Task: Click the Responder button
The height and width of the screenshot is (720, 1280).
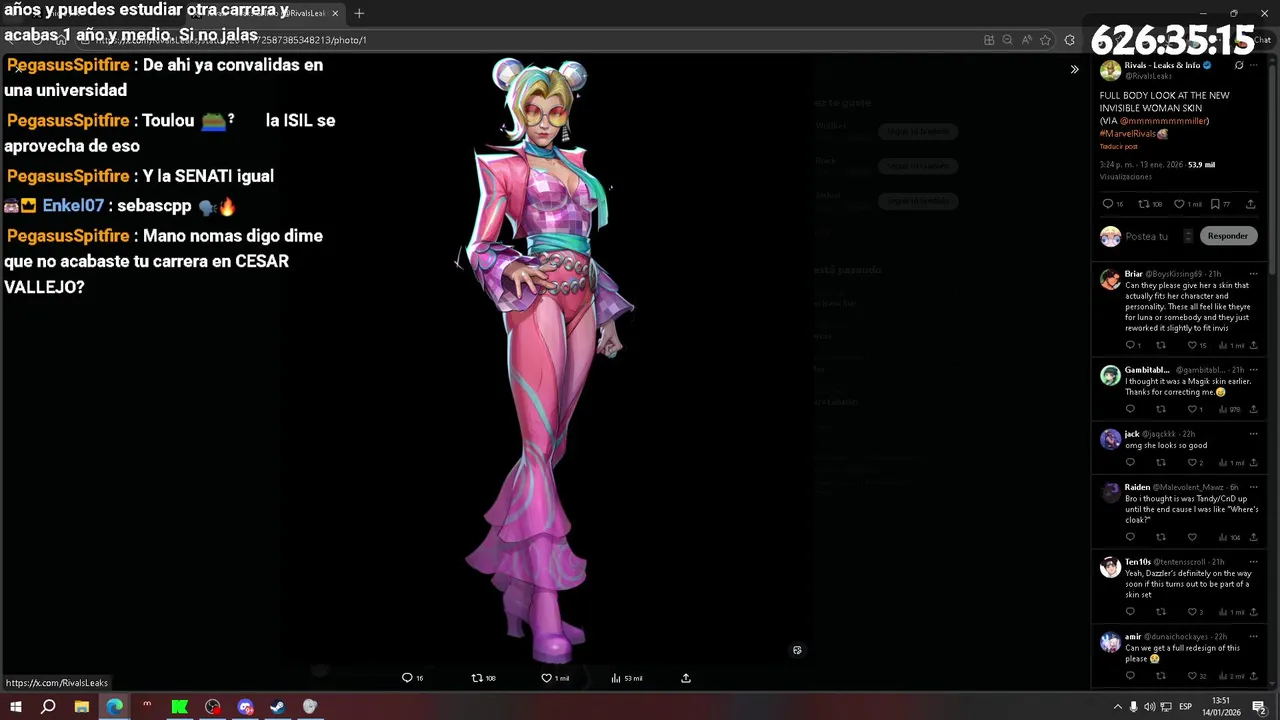Action: (x=1227, y=236)
